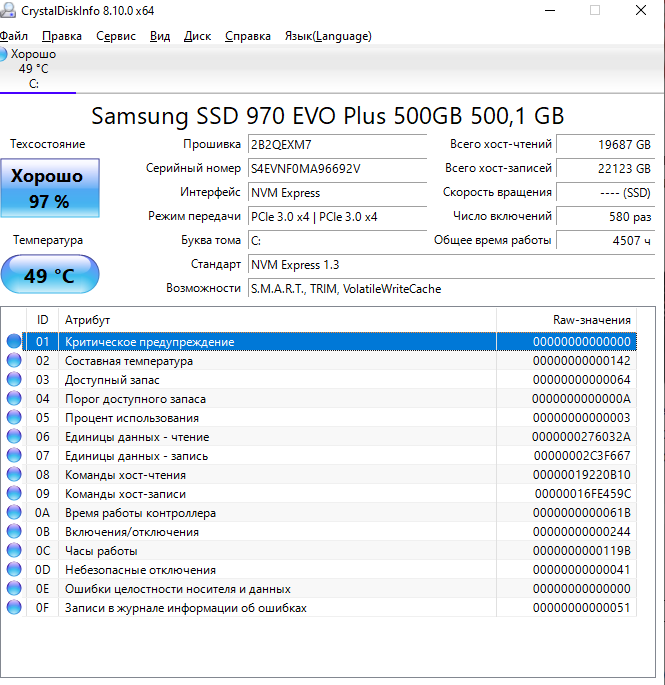Open the Диск menu
Screen dimensions: 665x685
[197, 36]
